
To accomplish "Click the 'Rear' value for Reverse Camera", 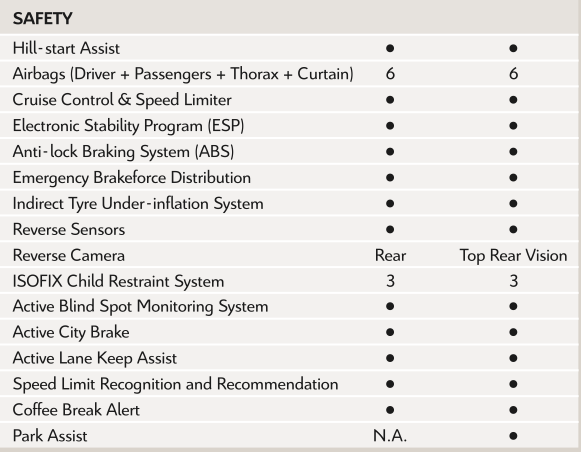I will coord(390,255).
